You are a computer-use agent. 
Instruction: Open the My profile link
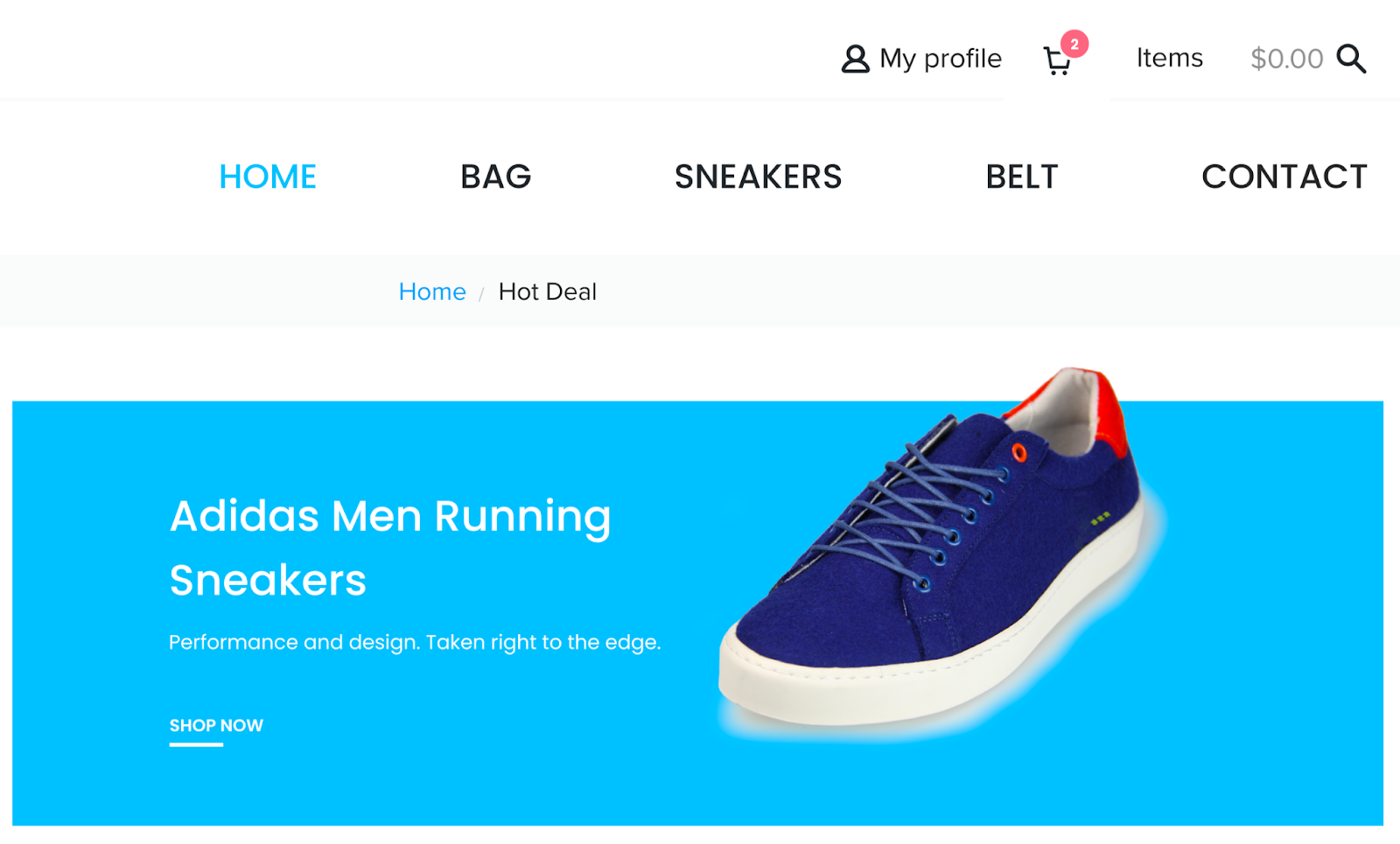(940, 59)
